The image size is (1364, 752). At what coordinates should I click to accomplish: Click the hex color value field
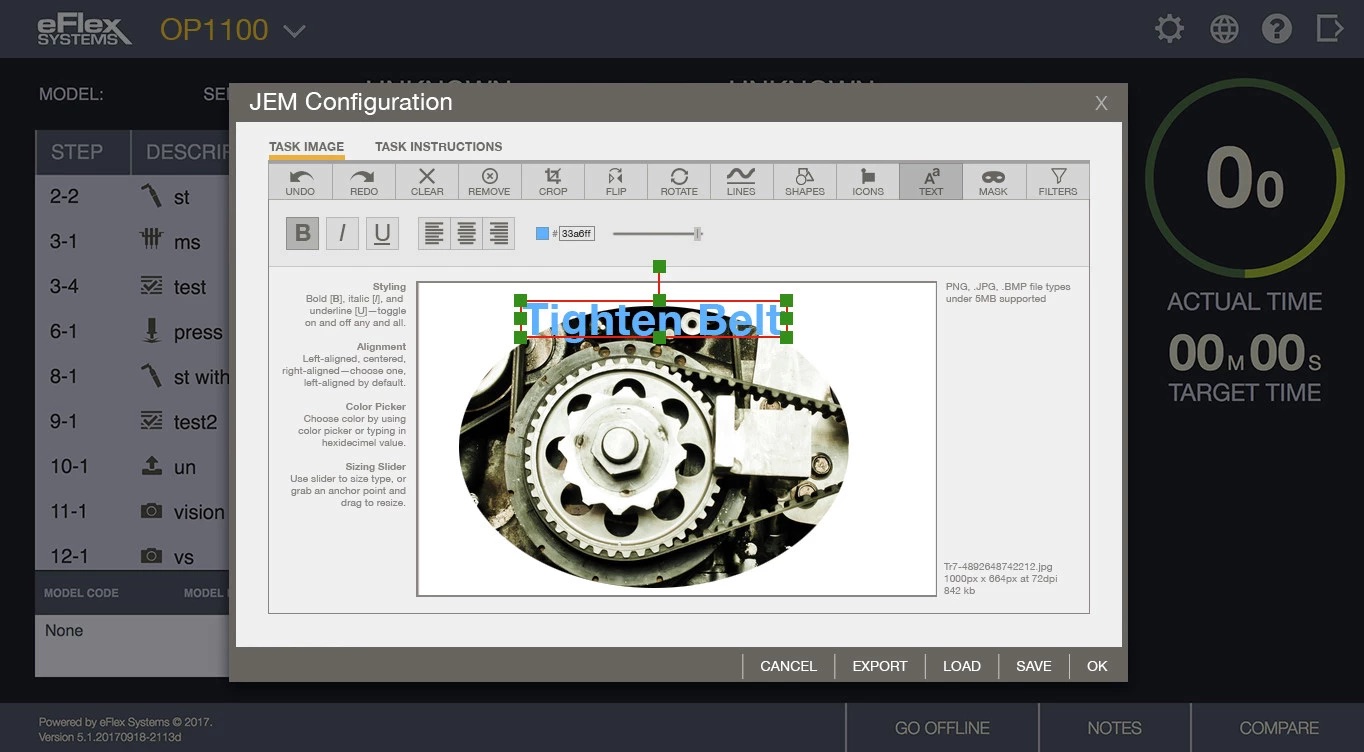tap(577, 234)
